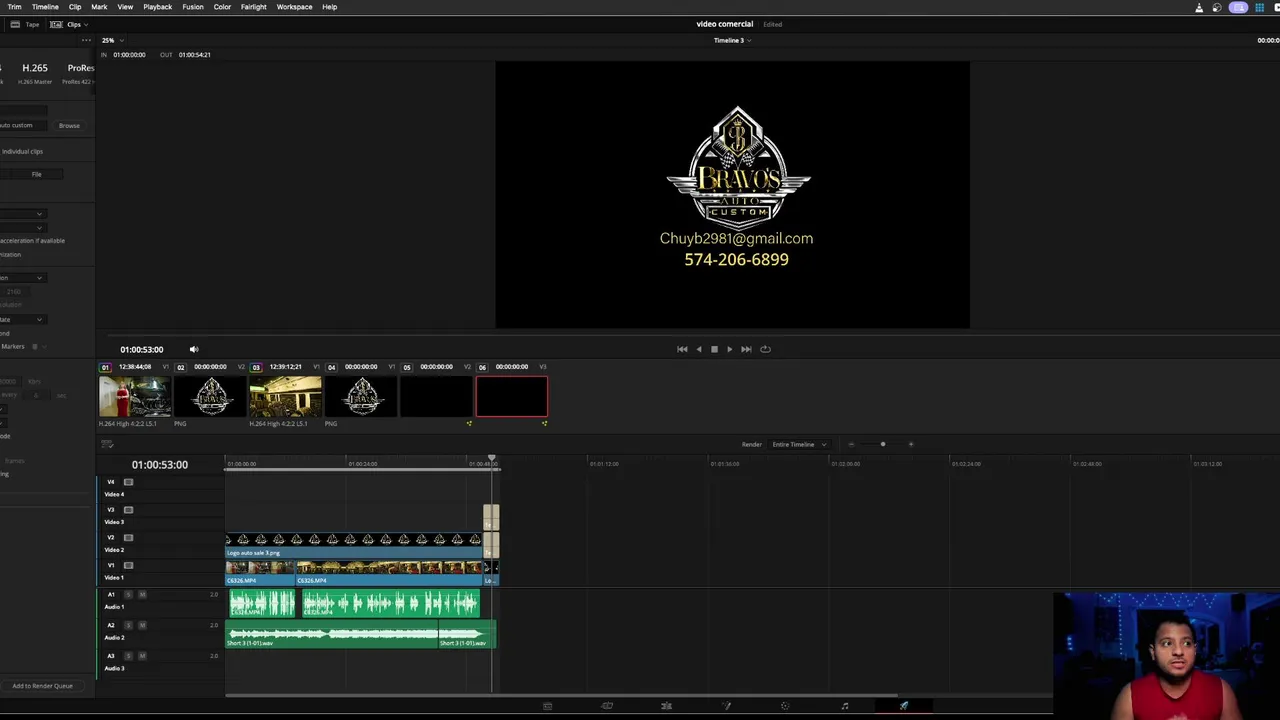Open the frame rate dropdown in render settings

[22, 319]
